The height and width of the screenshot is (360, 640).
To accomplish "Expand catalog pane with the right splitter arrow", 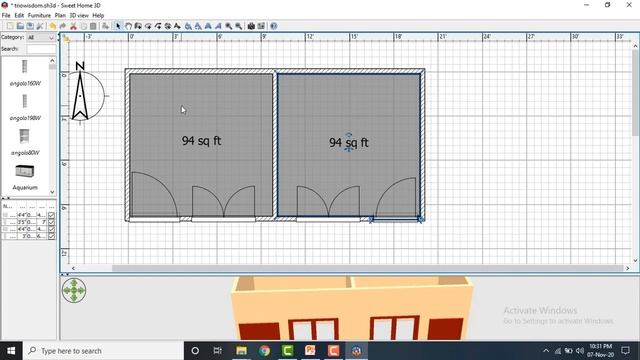I will click(x=8, y=198).
